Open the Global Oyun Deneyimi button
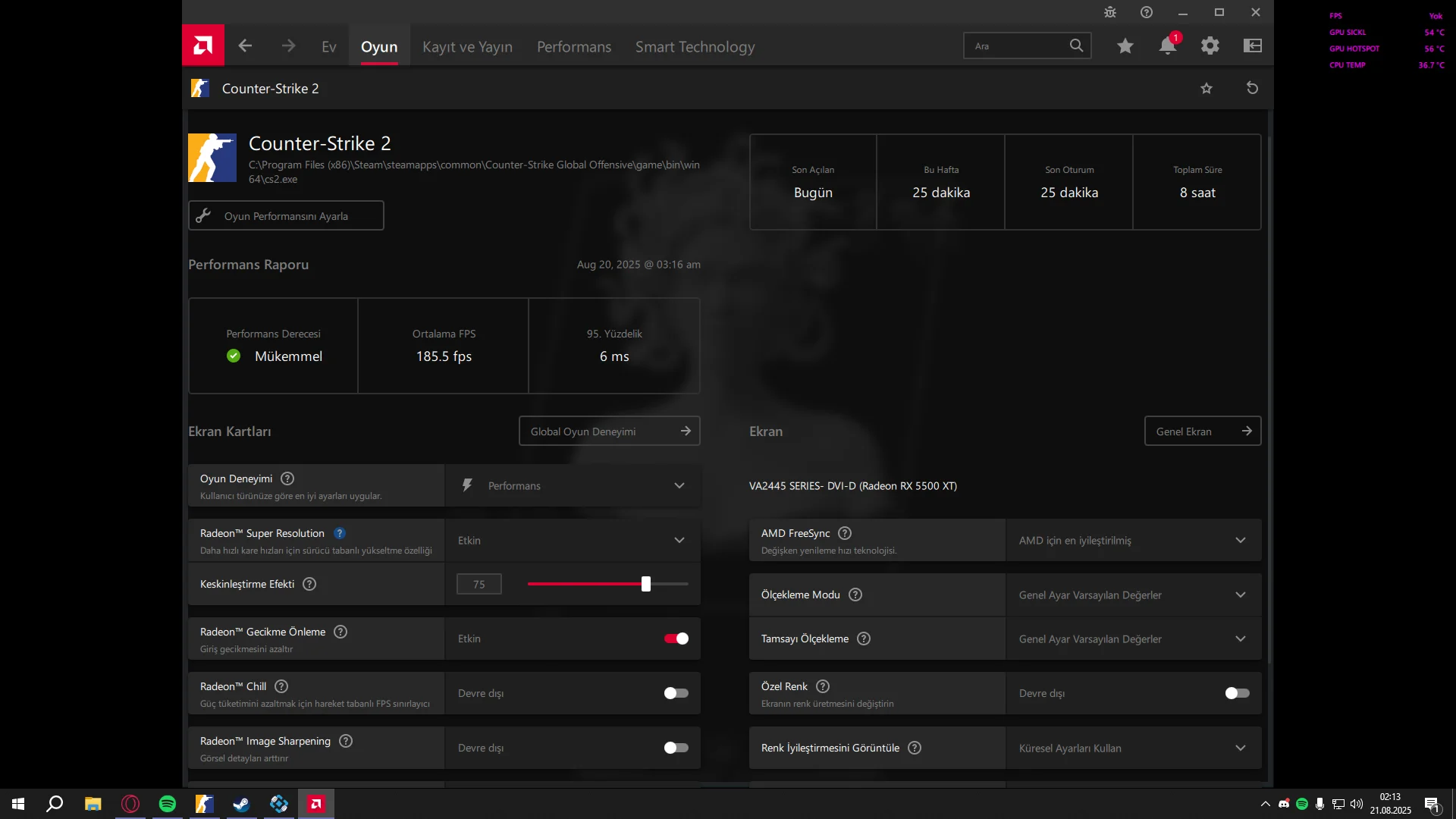 [609, 431]
